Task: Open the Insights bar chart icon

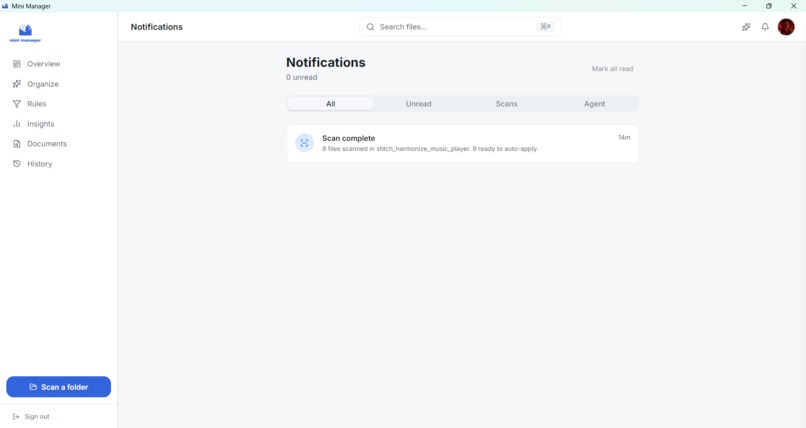Action: 17,124
